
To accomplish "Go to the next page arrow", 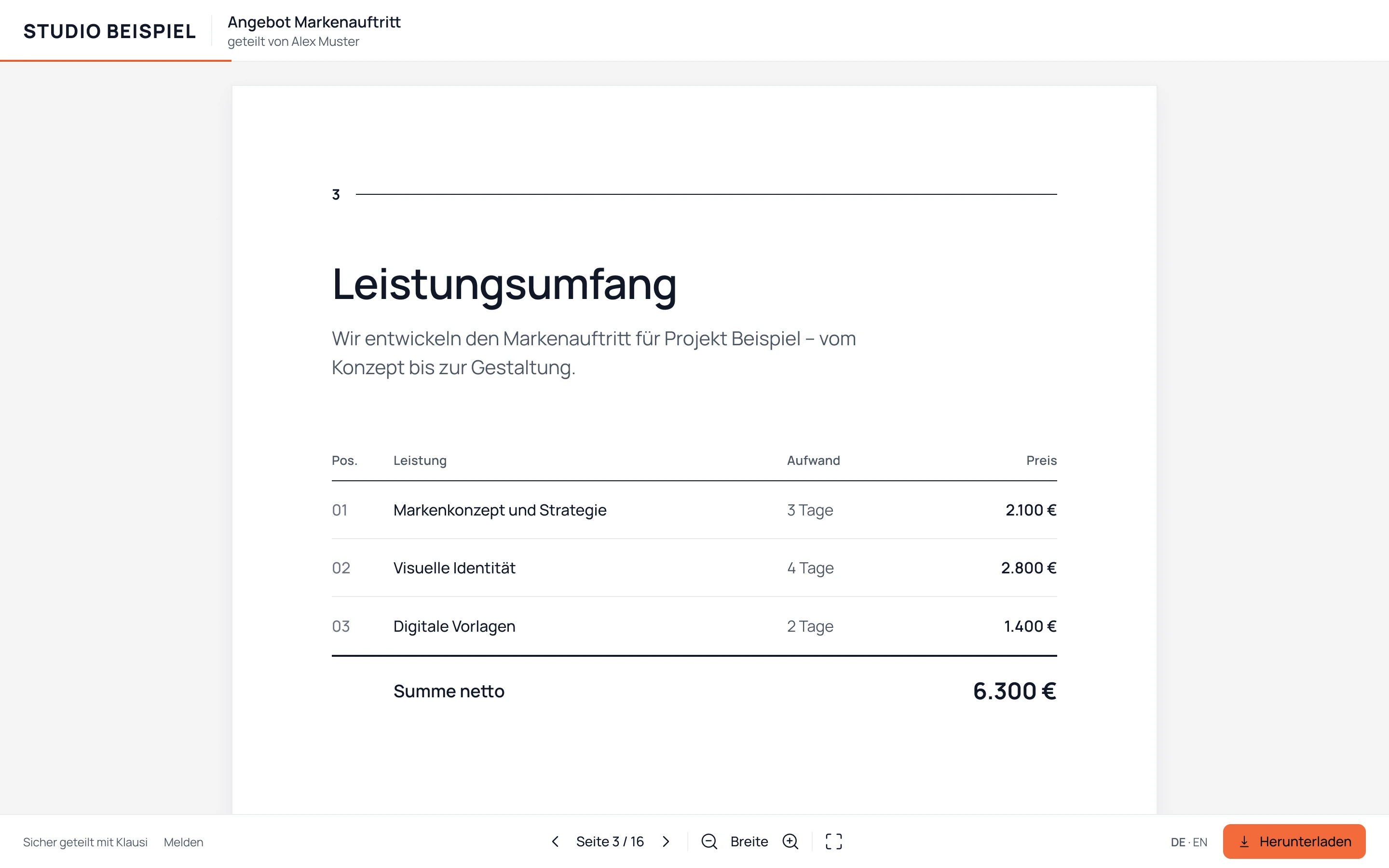I will pos(666,841).
